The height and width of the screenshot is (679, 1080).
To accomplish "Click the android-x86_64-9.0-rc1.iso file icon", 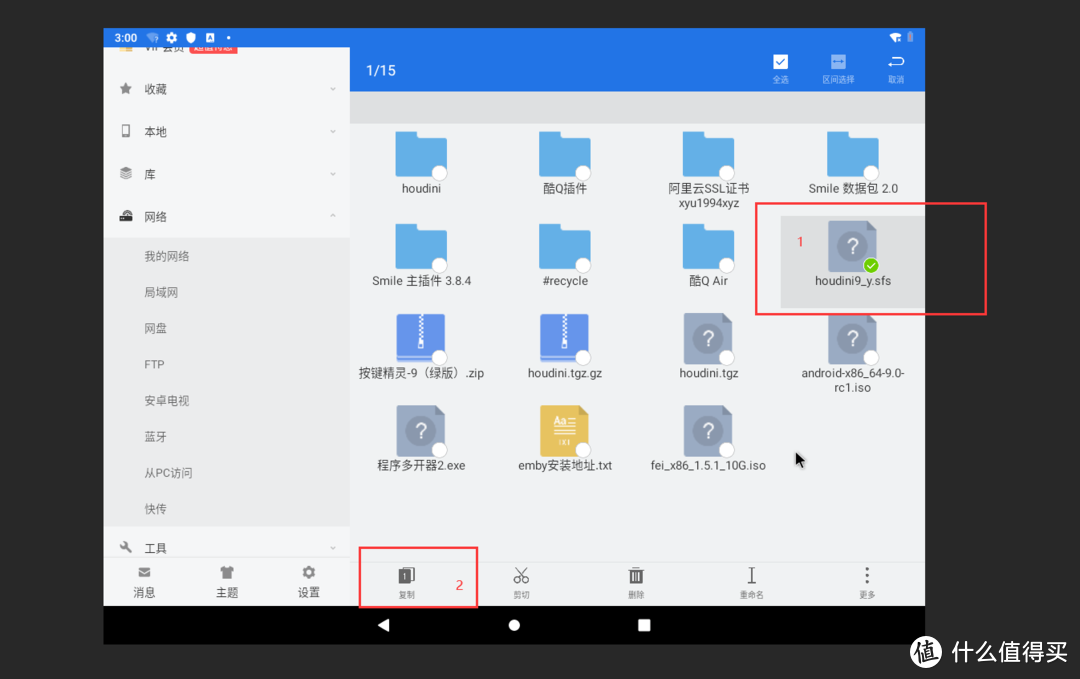I will (x=852, y=338).
